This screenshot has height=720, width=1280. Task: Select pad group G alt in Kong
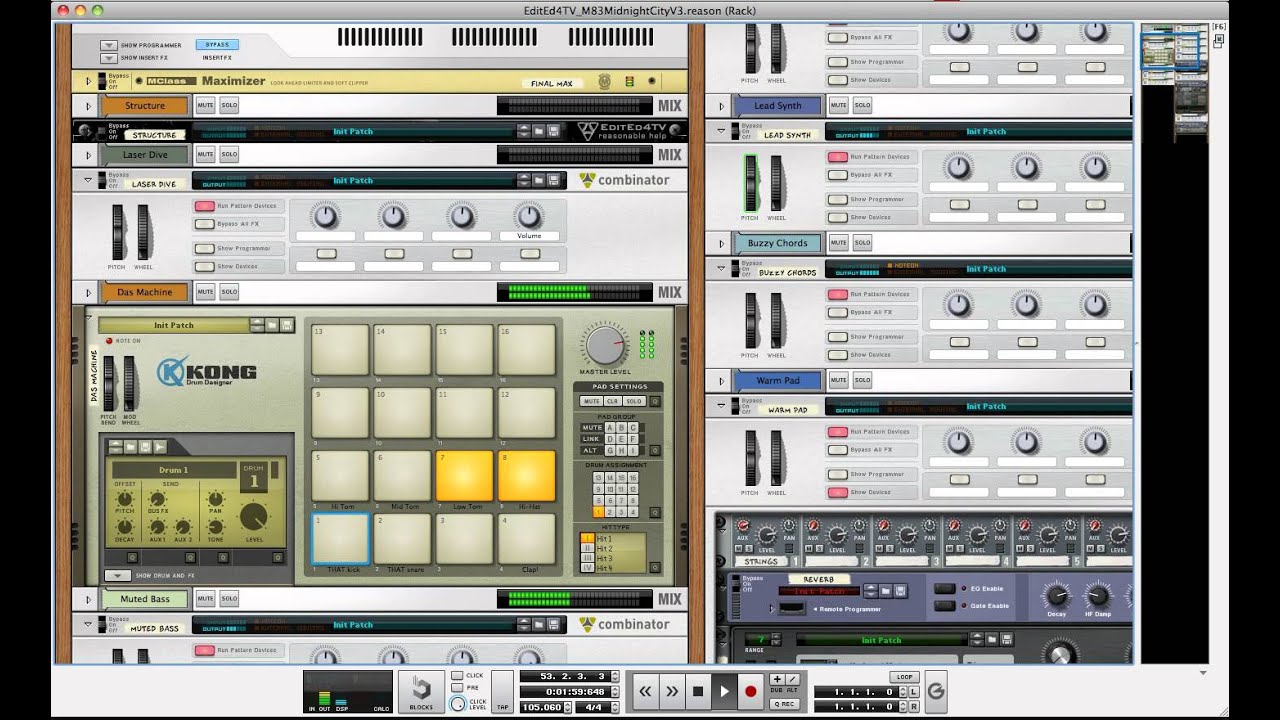pos(609,450)
